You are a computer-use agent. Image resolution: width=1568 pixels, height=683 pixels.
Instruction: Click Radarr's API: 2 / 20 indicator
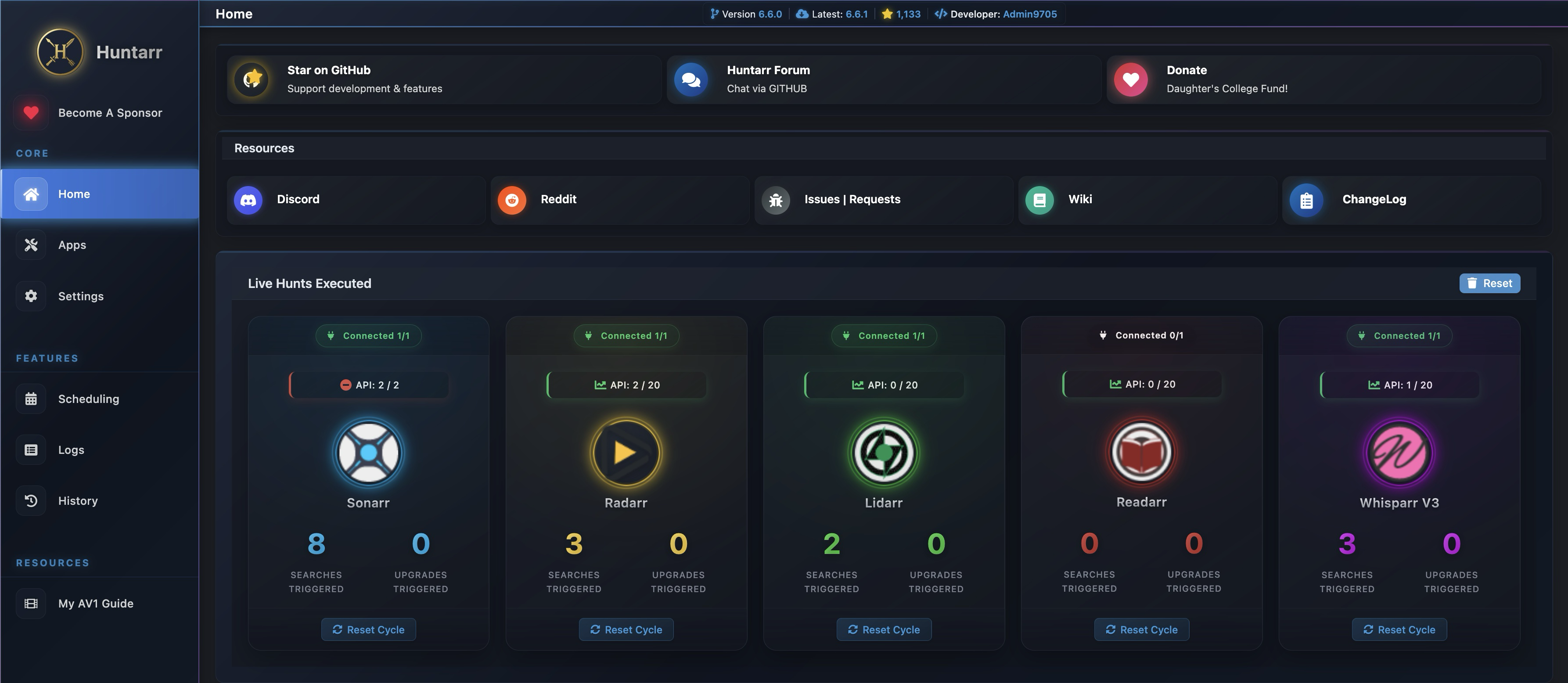point(626,385)
